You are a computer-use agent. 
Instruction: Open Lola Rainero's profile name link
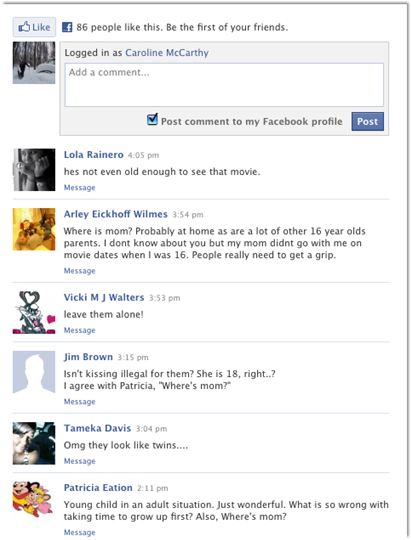click(93, 155)
